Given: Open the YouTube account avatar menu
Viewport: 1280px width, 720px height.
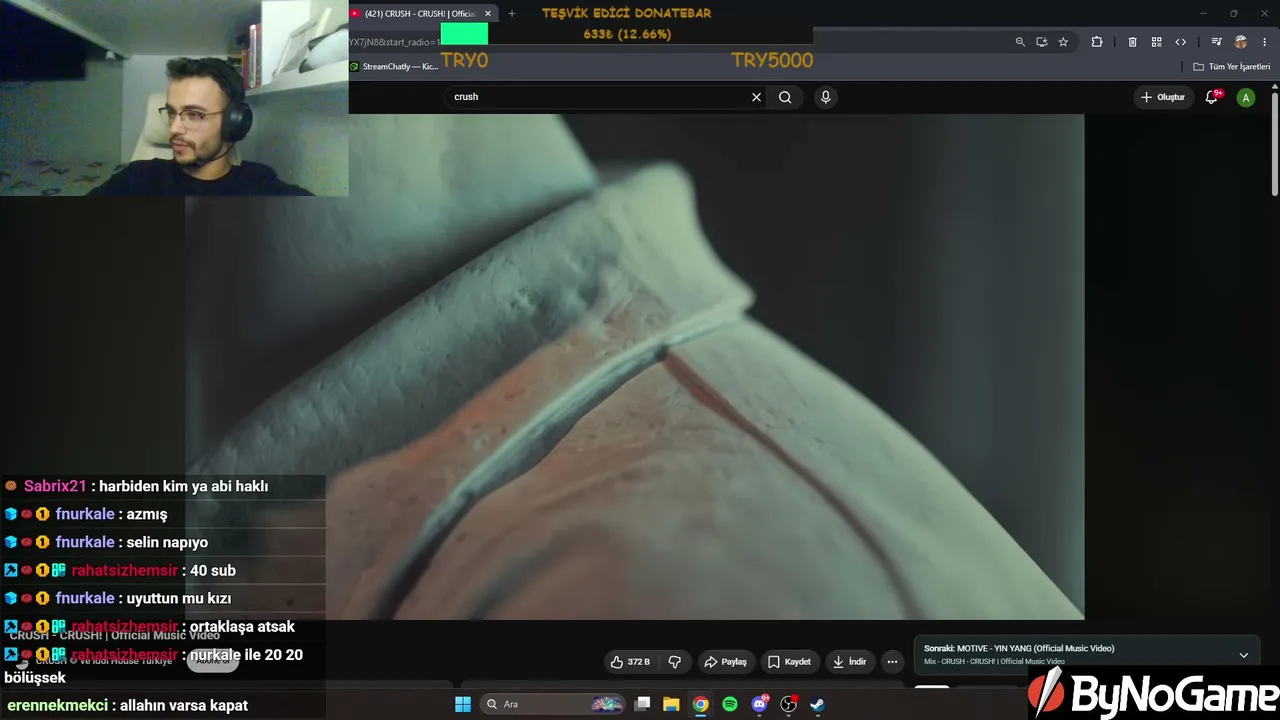Looking at the screenshot, I should 1245,97.
